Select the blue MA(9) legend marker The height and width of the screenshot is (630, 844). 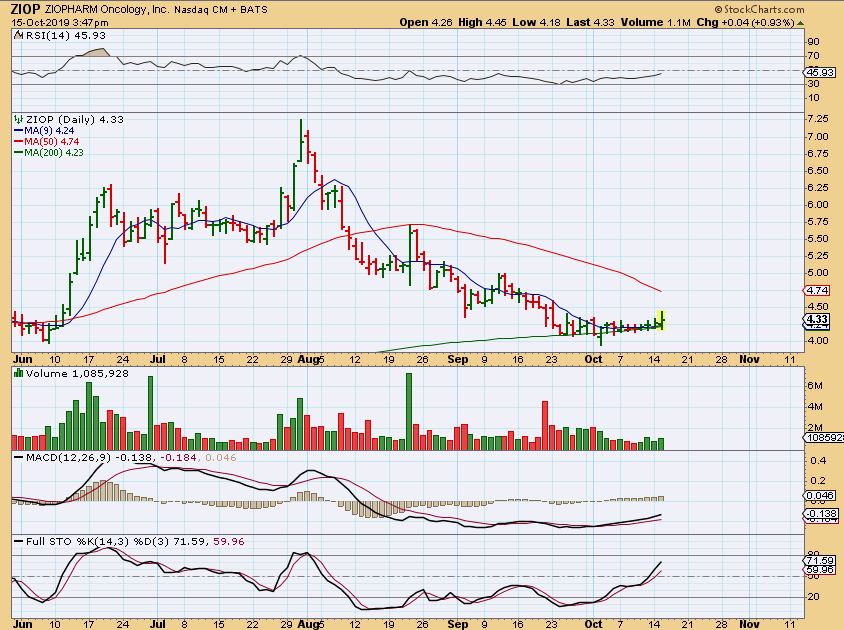pyautogui.click(x=17, y=130)
